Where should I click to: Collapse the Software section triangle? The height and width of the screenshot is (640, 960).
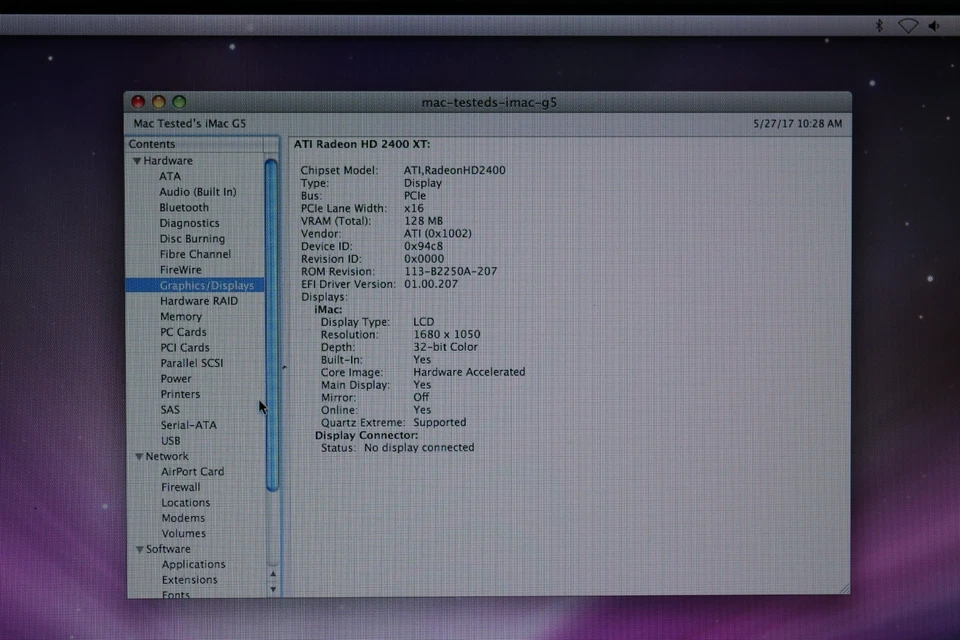[x=139, y=548]
